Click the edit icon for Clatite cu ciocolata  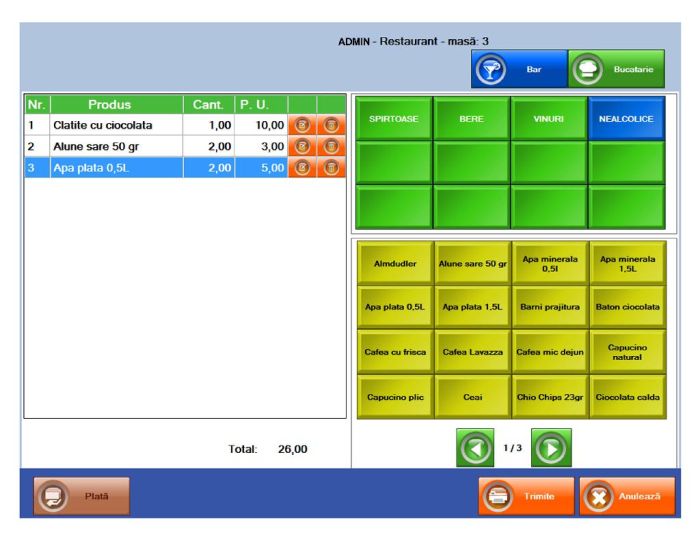click(302, 125)
